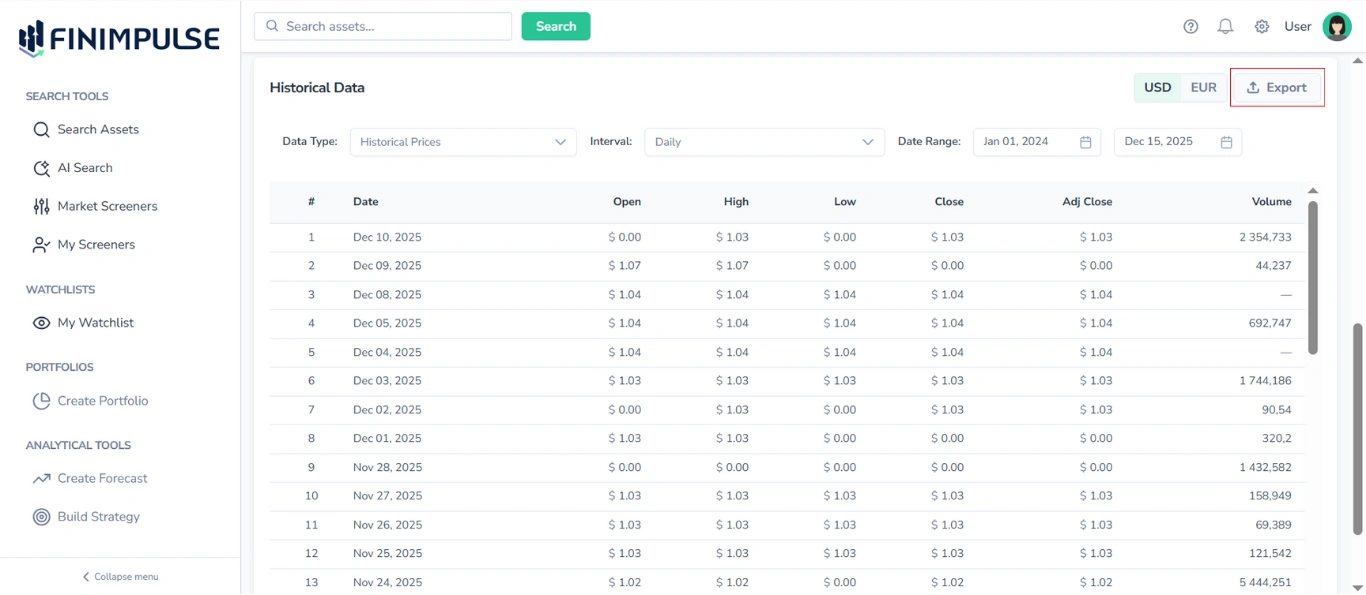Viewport: 1366px width, 595px height.
Task: Open the start date calendar picker
Action: (x=1086, y=142)
